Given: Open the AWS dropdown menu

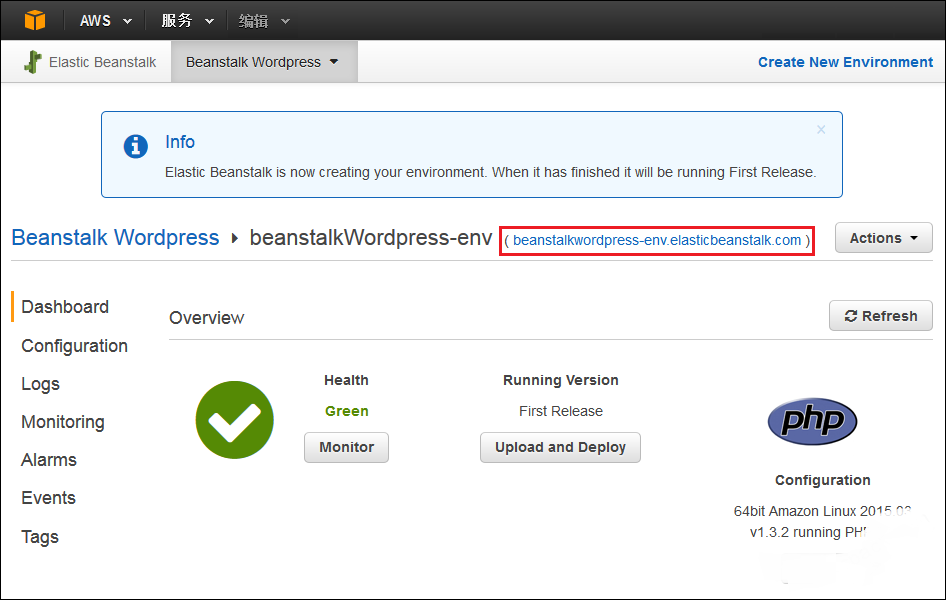Looking at the screenshot, I should [106, 21].
